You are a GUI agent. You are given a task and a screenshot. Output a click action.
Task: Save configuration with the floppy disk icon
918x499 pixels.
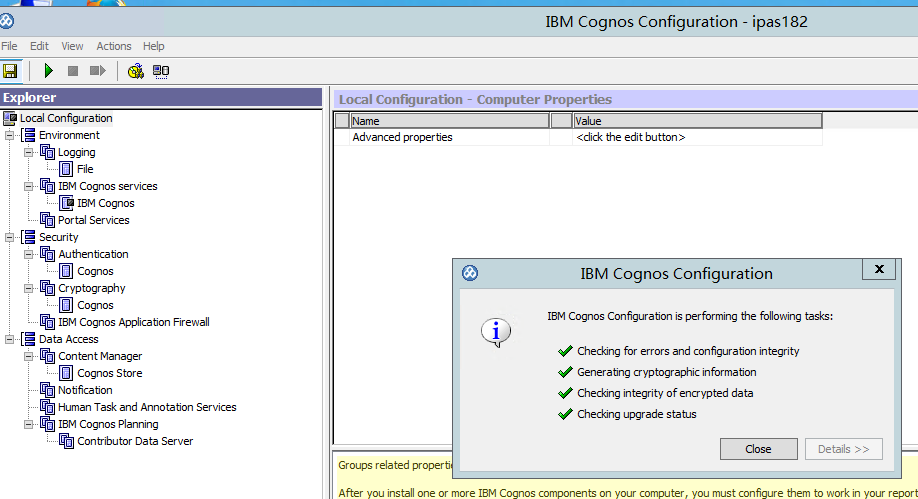[x=10, y=71]
